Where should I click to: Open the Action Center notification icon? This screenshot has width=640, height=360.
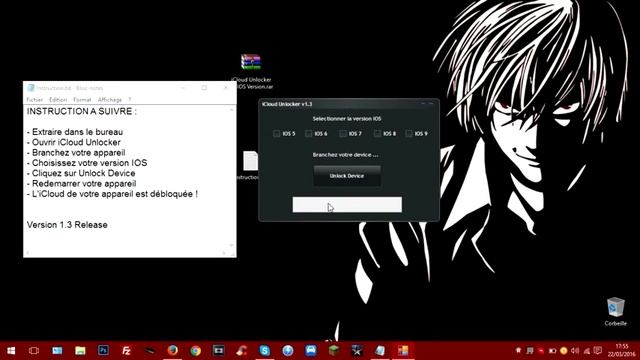coord(598,351)
